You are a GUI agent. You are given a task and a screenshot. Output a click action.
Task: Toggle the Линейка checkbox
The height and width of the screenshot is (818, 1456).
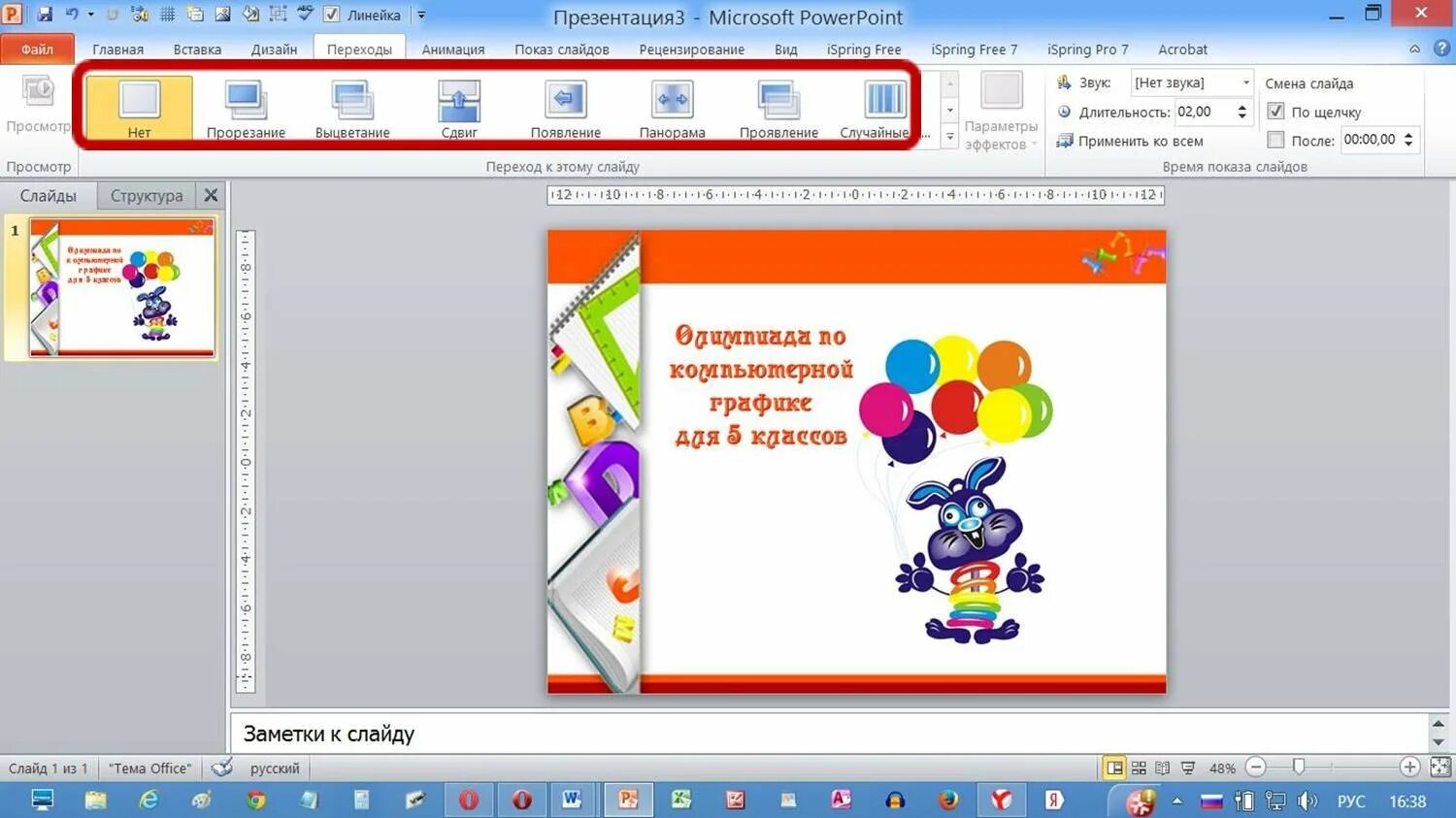point(332,15)
